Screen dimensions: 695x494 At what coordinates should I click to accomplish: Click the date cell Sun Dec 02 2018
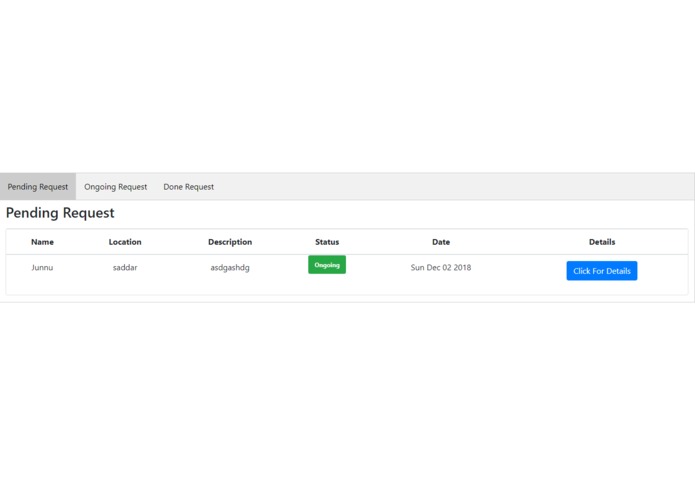(x=441, y=268)
